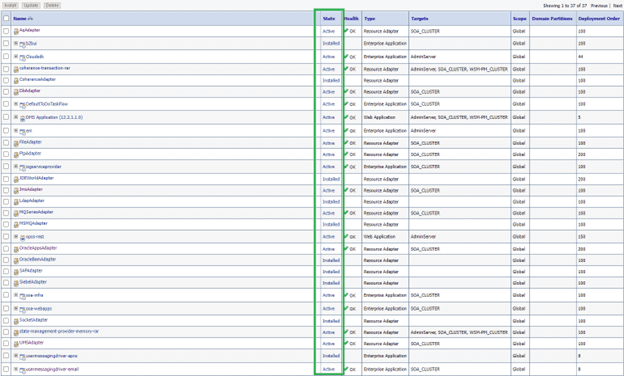Expand the Cloudsdk deployment node
The image size is (624, 376).
click(16, 56)
